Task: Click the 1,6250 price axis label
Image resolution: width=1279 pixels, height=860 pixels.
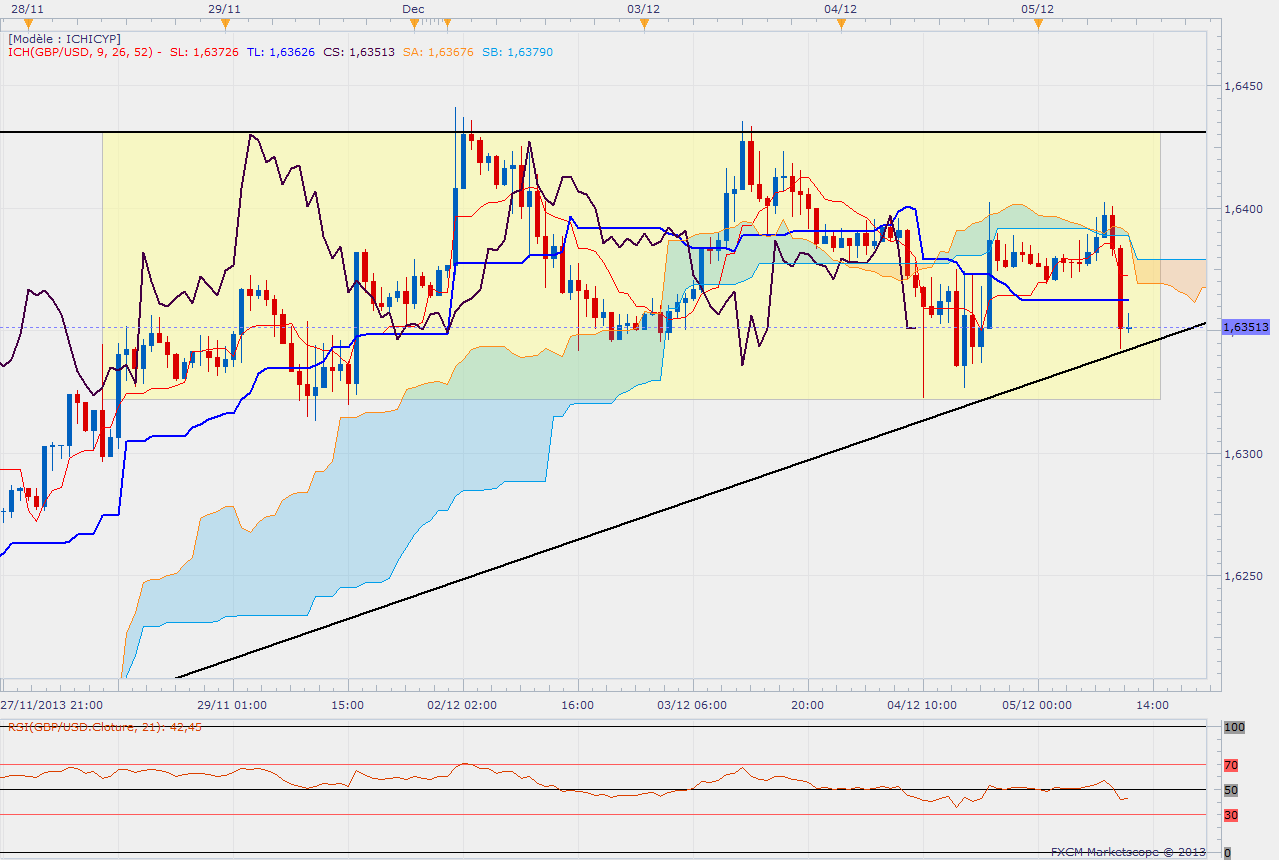Action: tap(1244, 575)
